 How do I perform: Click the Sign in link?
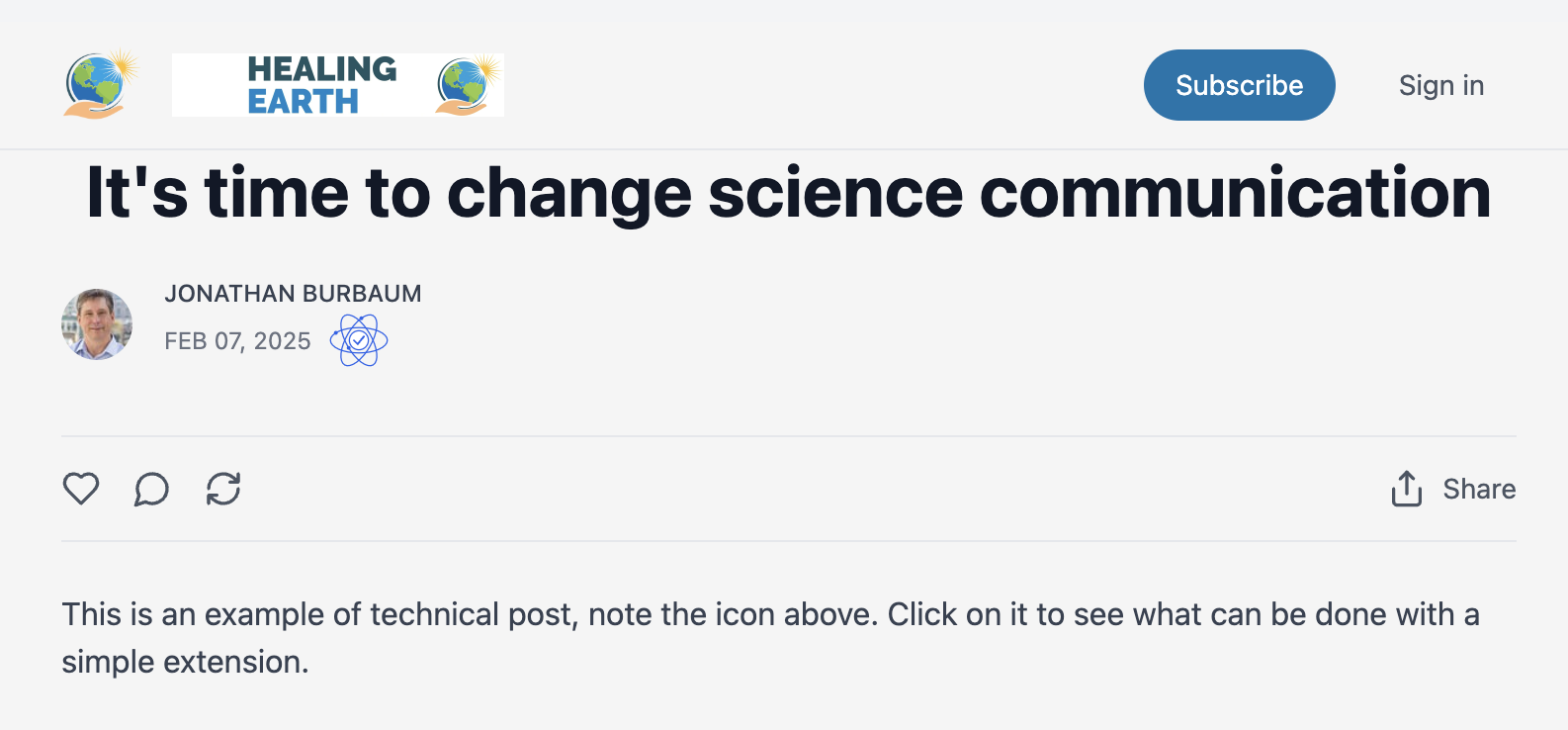pos(1440,86)
